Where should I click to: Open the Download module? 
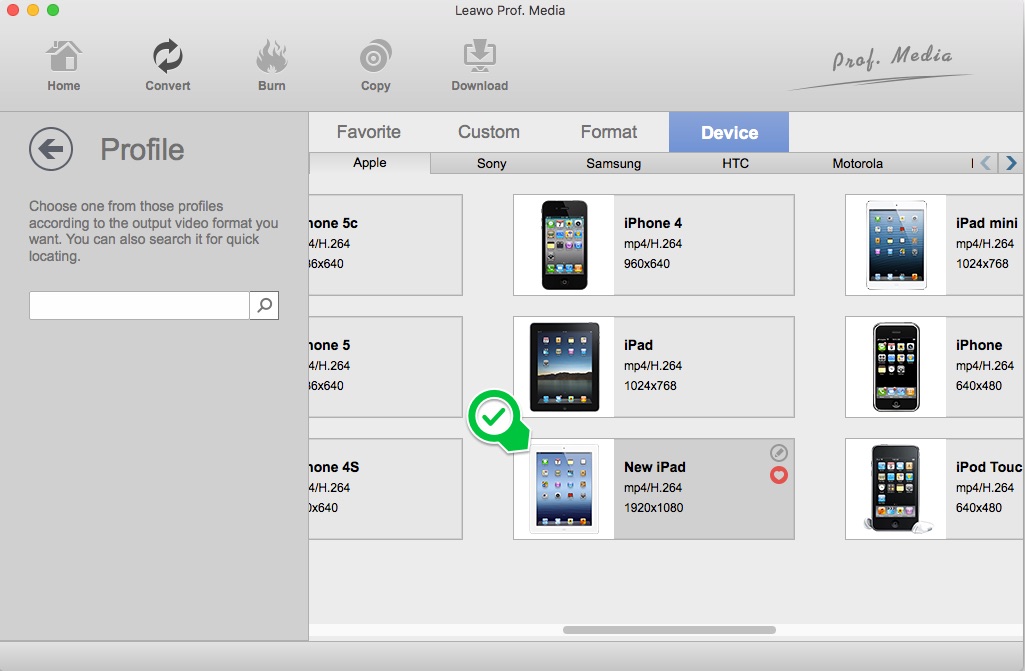pos(479,65)
